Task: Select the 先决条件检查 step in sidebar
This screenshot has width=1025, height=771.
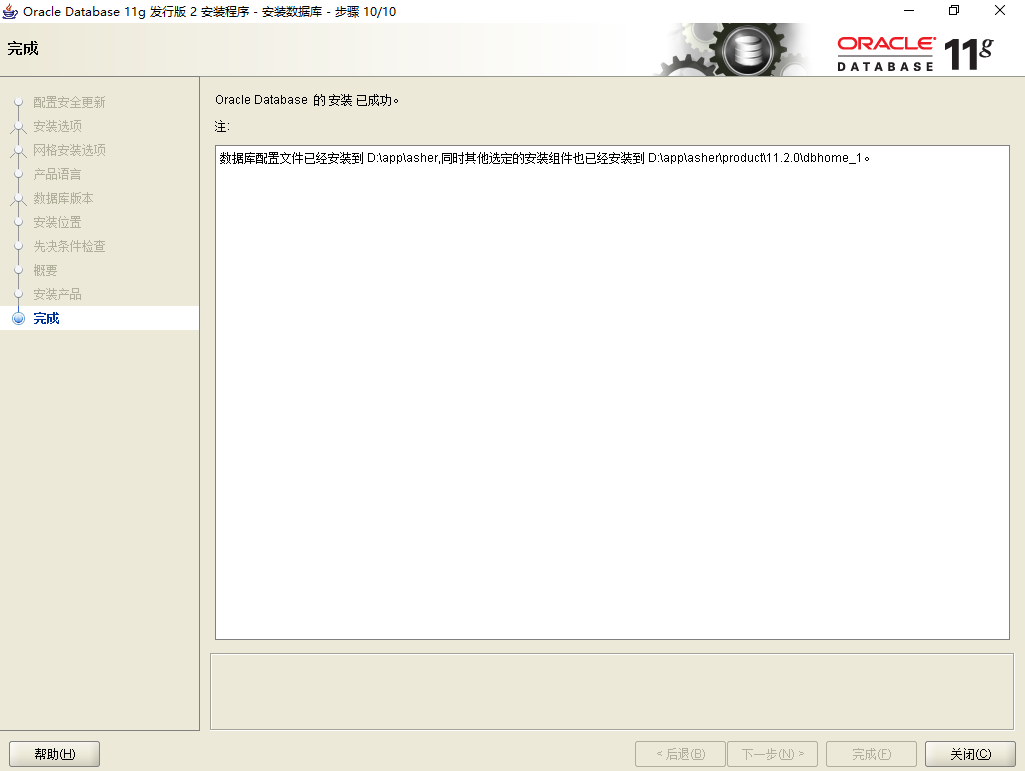Action: click(69, 247)
